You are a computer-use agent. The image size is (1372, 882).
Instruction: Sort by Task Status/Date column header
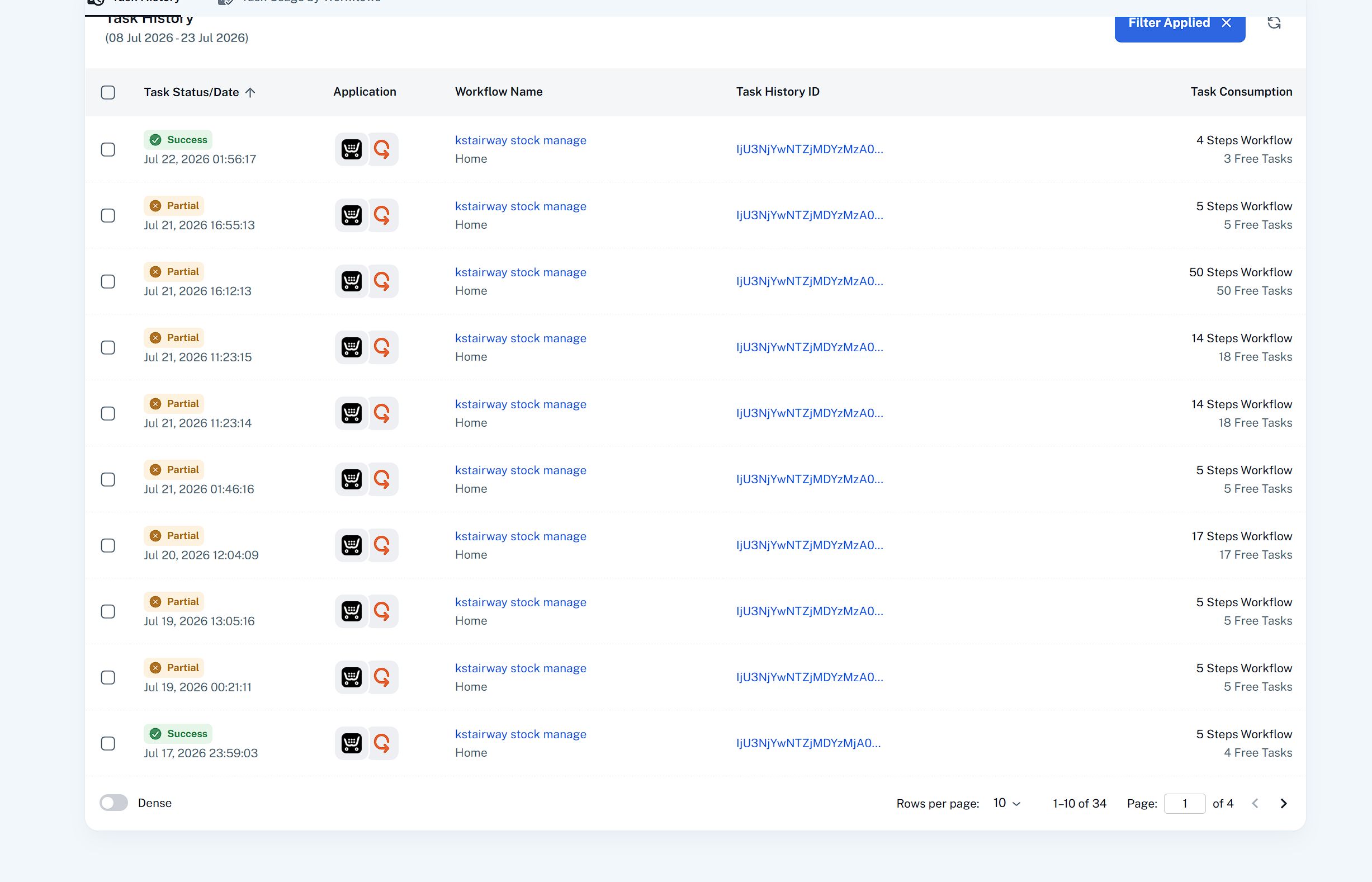point(191,92)
